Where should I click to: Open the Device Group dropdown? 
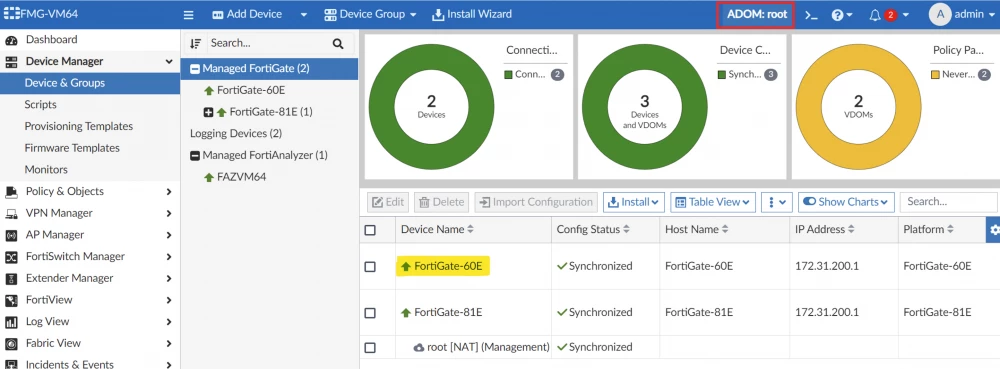(x=370, y=14)
